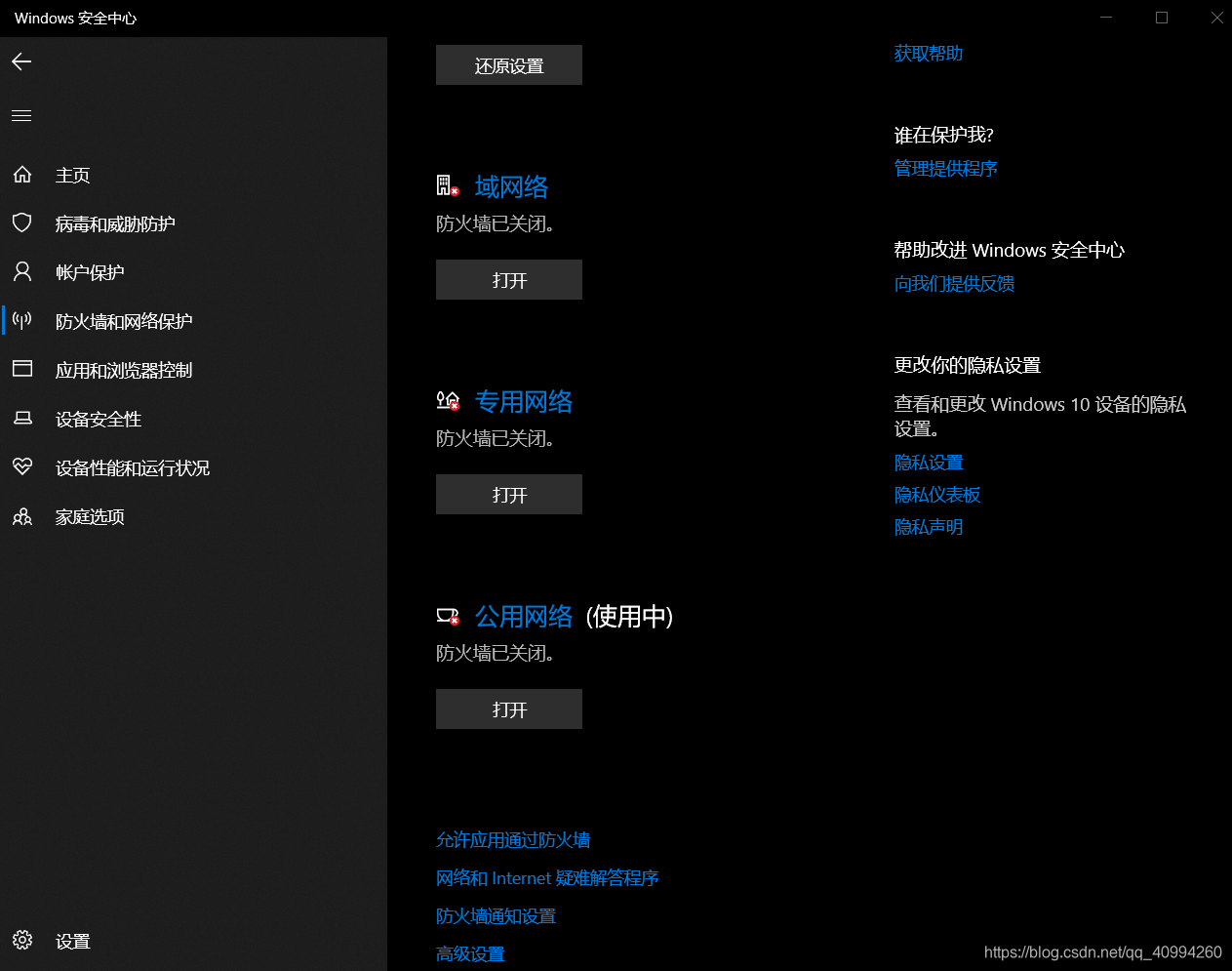Click the 获取帮助 link

[929, 53]
